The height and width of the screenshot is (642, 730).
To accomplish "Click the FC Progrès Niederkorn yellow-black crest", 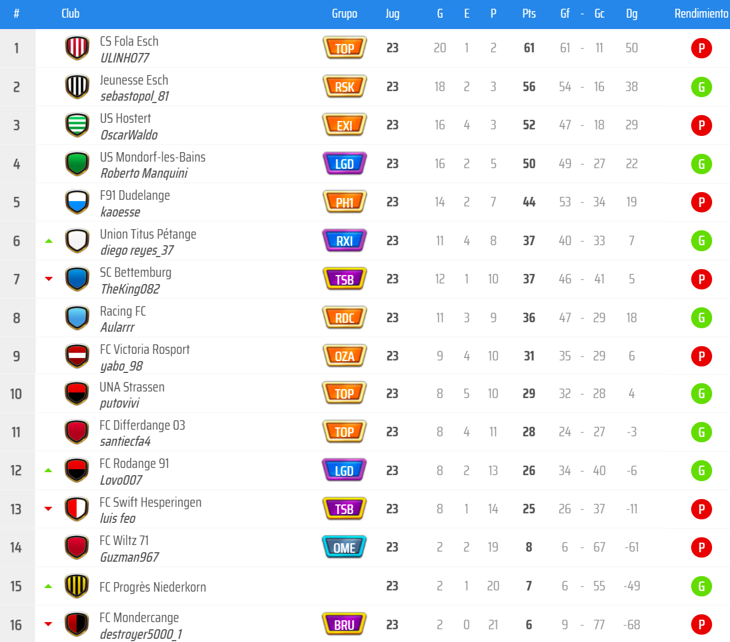I will [x=77, y=586].
